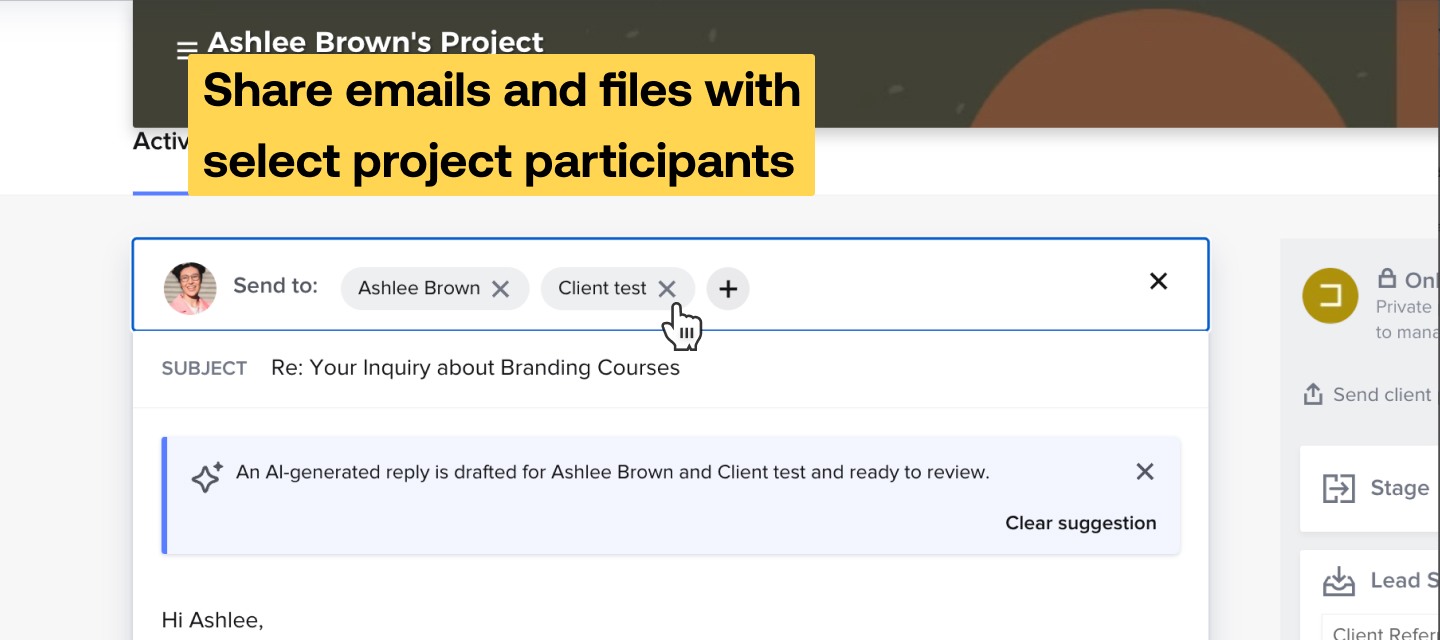Click the Subject line about Branding Courses
The image size is (1440, 640).
coord(476,367)
